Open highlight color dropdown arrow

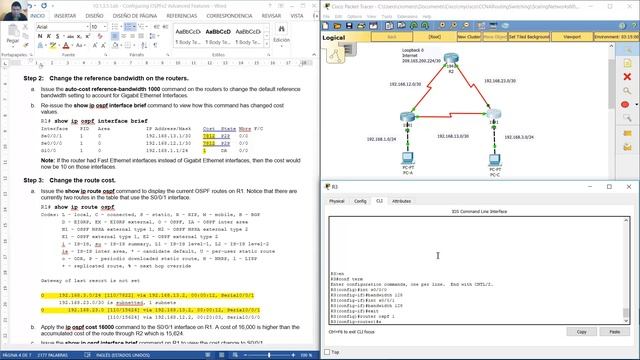(x=58, y=45)
